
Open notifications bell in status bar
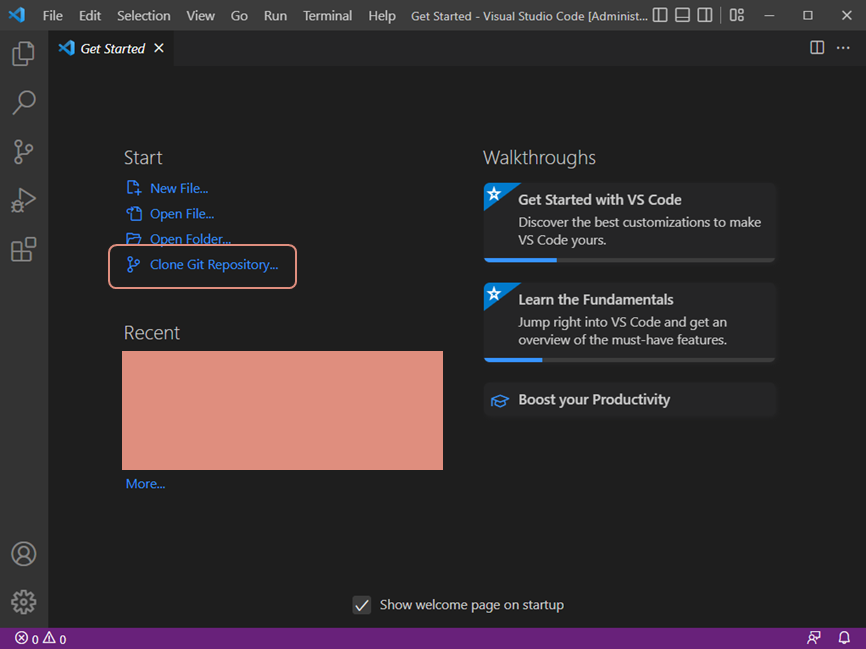point(844,638)
